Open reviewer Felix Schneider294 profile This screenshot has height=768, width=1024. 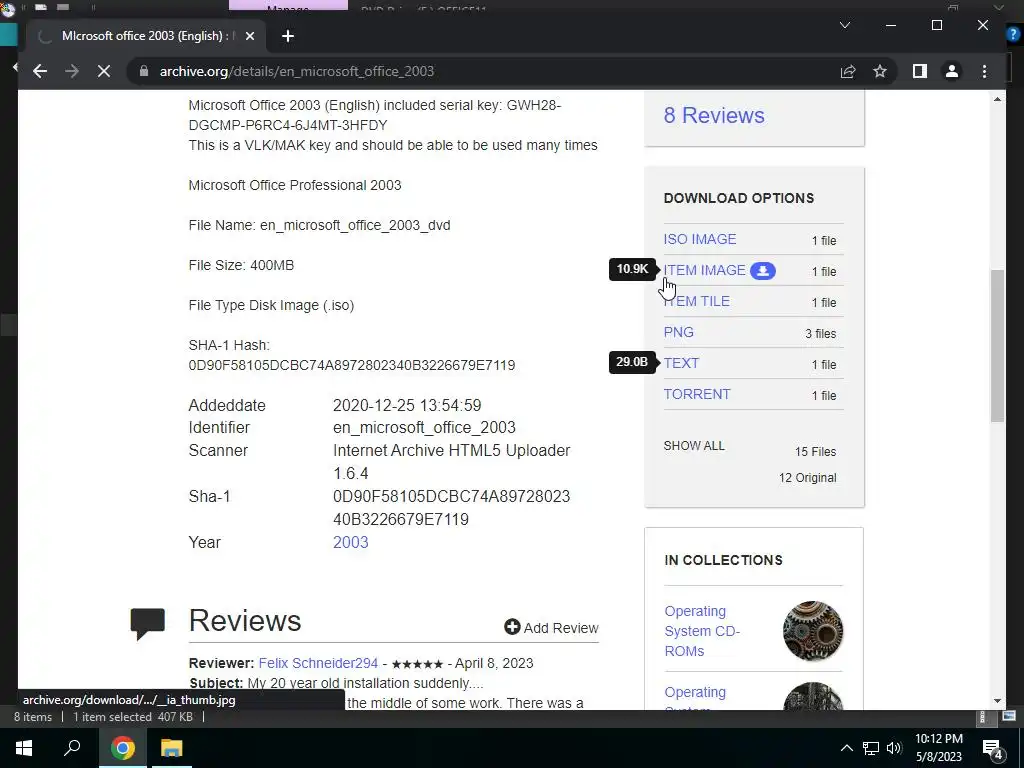(318, 663)
